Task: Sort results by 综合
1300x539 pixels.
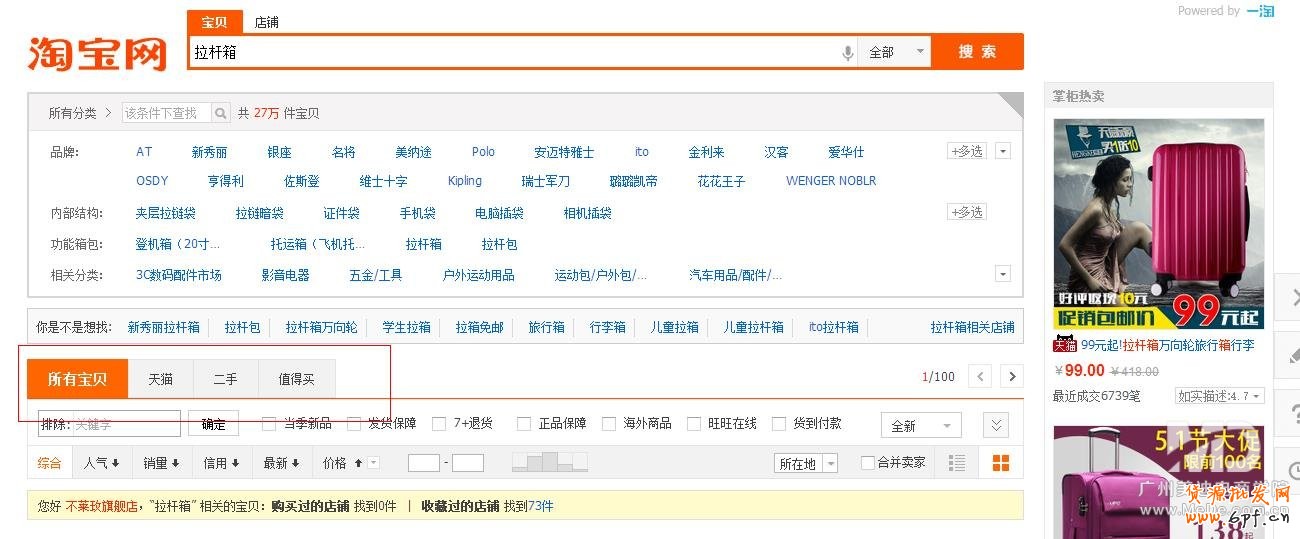Action: click(x=49, y=463)
